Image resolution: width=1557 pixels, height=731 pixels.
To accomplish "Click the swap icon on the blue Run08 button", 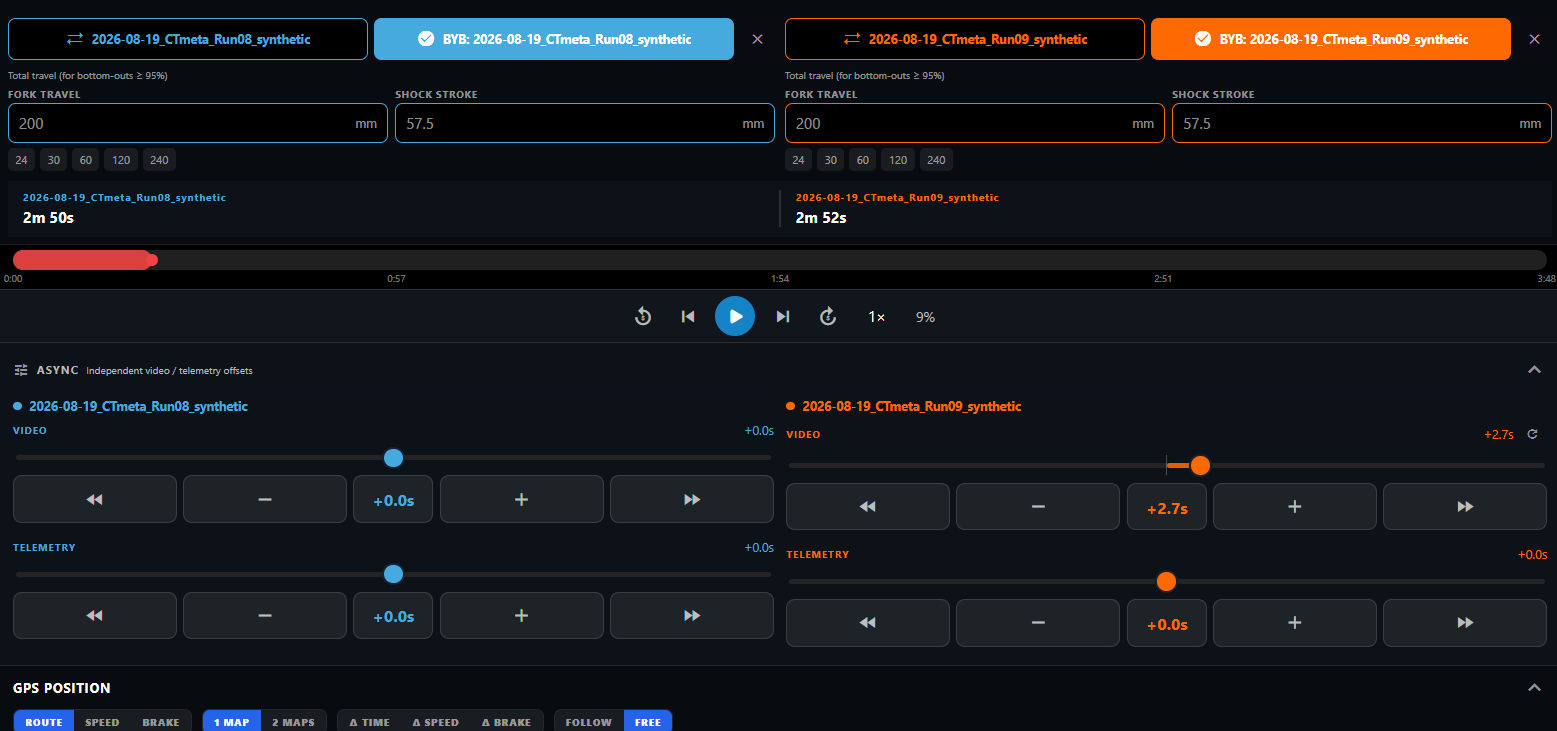I will [75, 39].
